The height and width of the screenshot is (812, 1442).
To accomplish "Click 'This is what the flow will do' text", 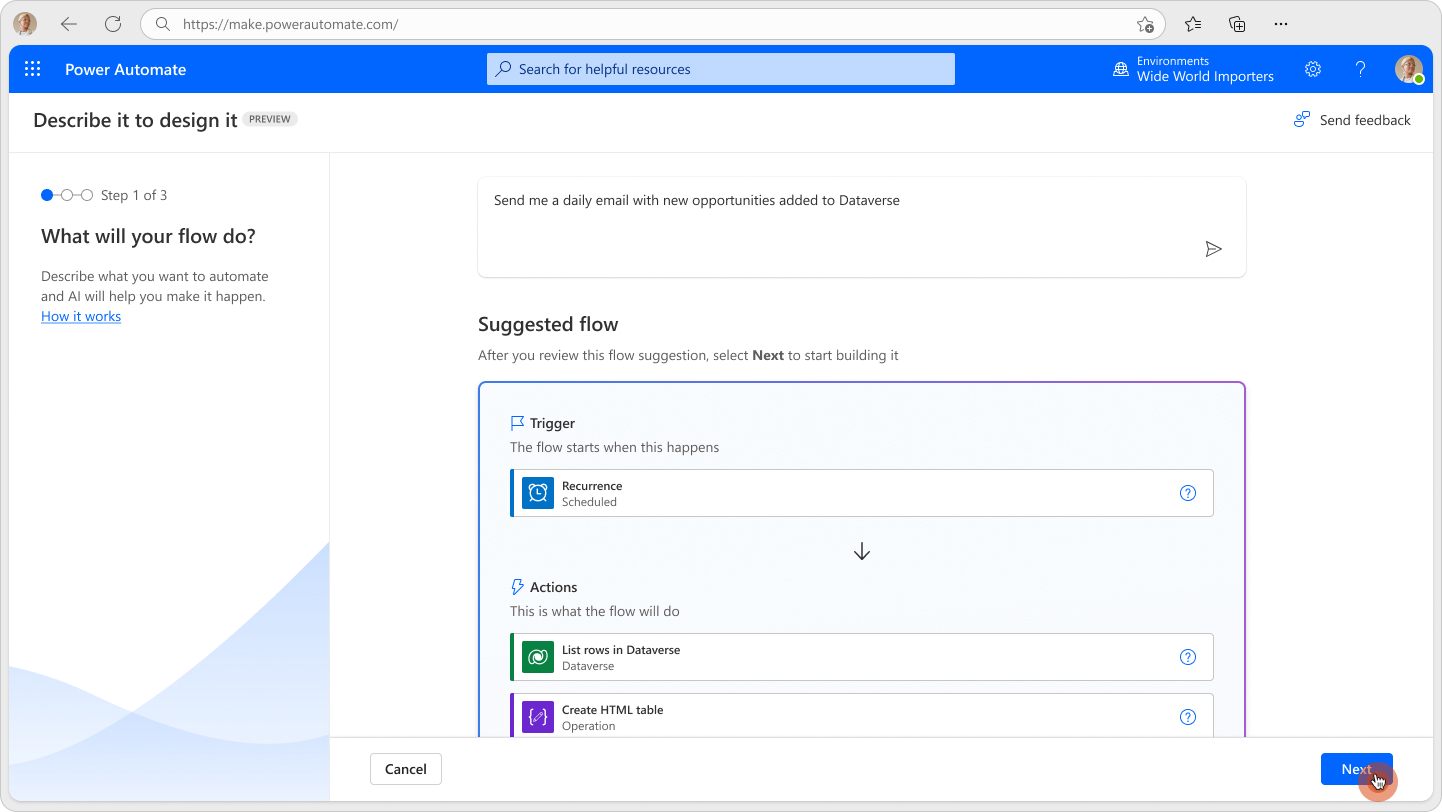I will pyautogui.click(x=595, y=611).
